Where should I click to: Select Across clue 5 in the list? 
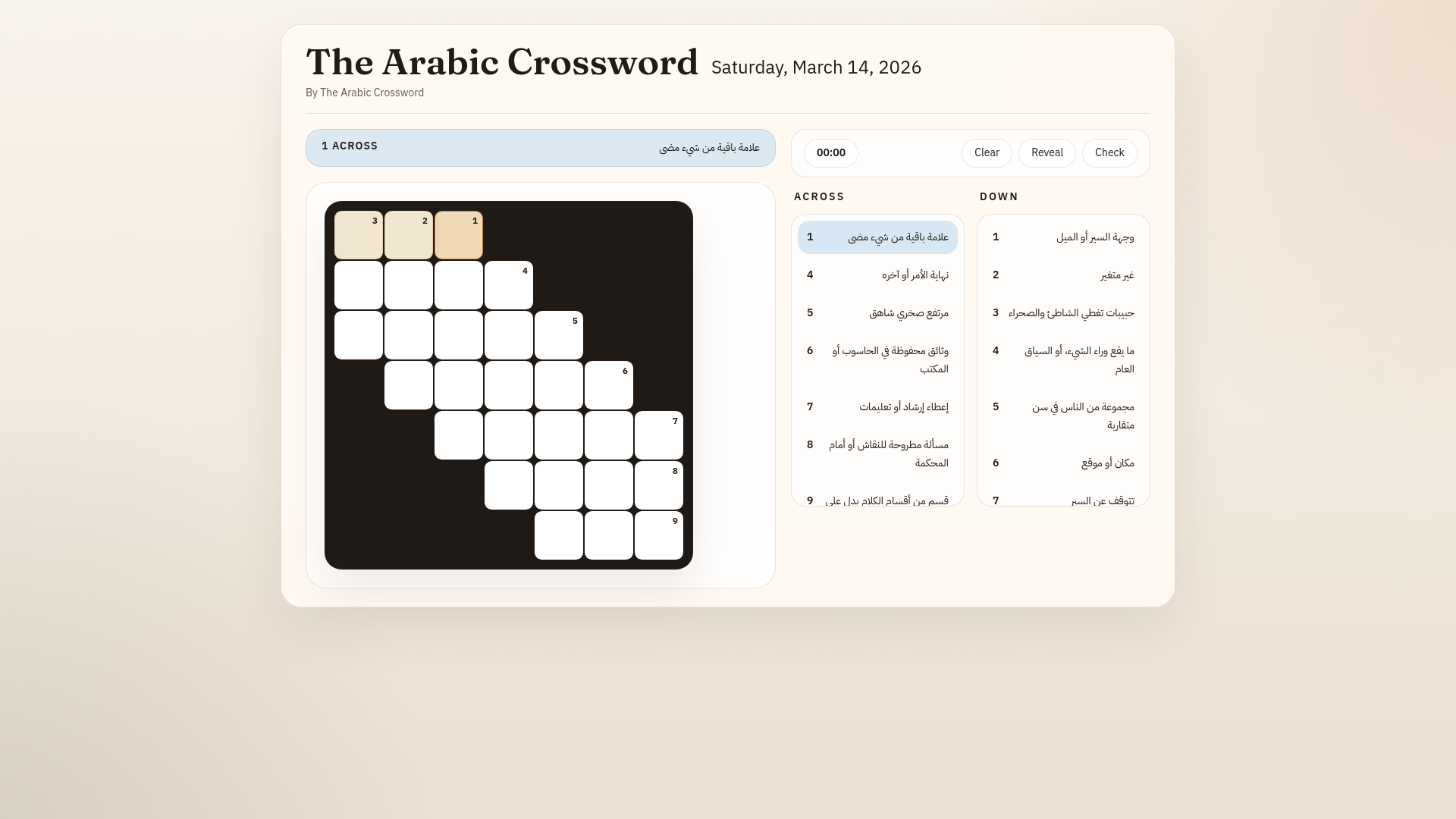point(877,313)
